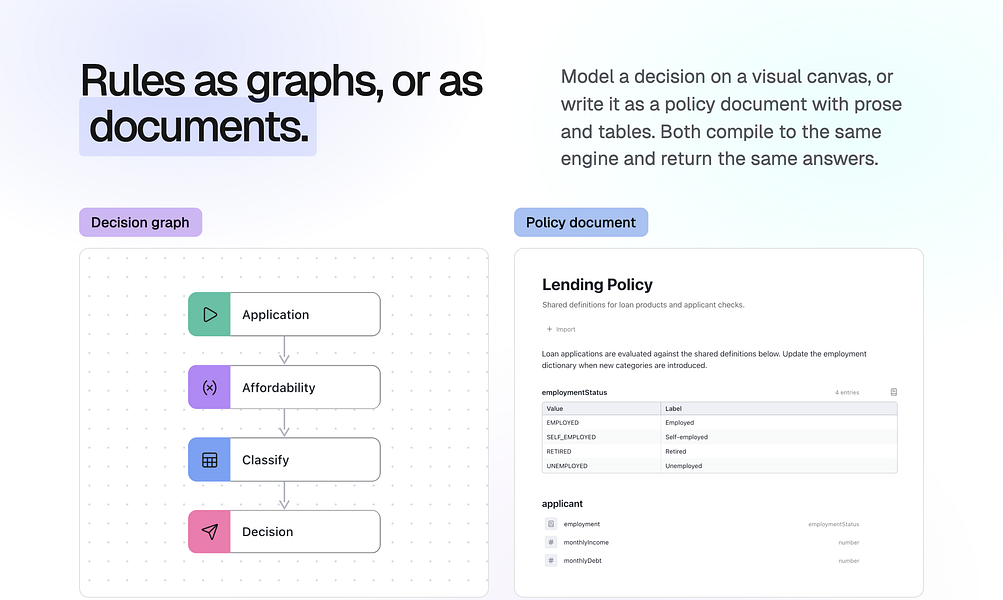Click the '4 entries' count text
Viewport: 1003px width, 600px height.
coord(847,393)
